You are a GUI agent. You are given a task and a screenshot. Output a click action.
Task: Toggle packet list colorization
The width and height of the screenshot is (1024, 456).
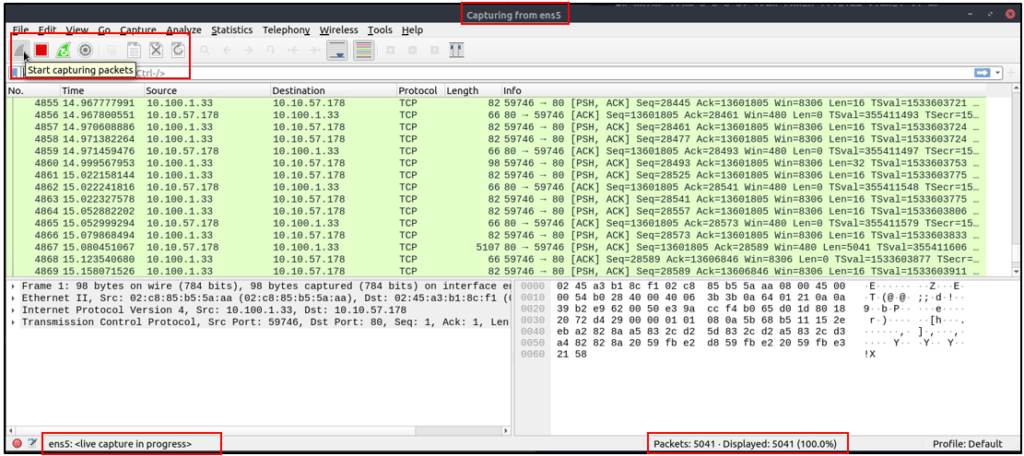tap(364, 50)
